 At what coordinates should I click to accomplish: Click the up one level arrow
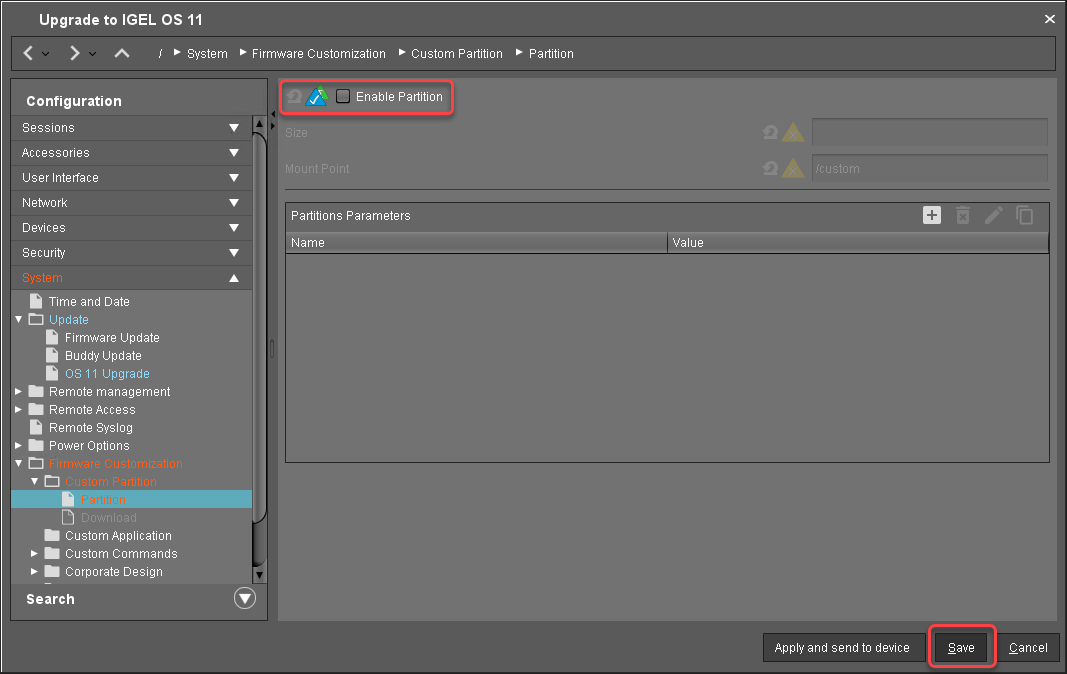122,53
